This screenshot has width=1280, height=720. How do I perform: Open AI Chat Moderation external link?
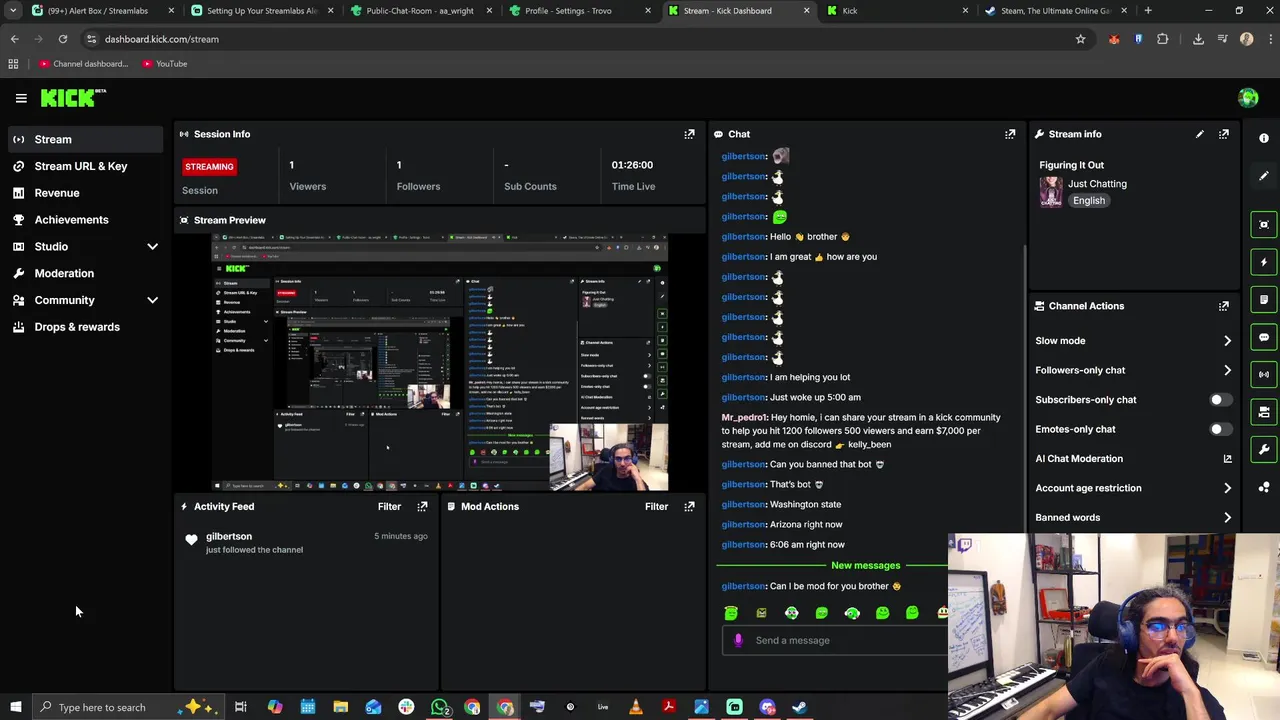(1227, 459)
